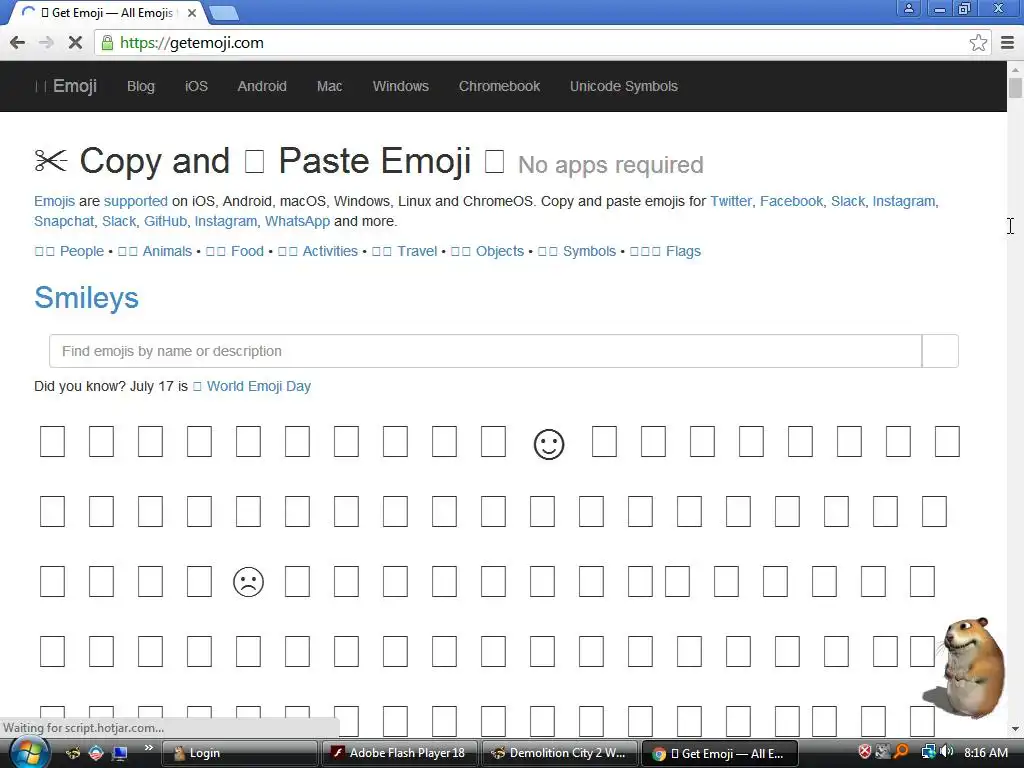The image size is (1024, 768).
Task: Jump to the Animals category
Action: [155, 251]
